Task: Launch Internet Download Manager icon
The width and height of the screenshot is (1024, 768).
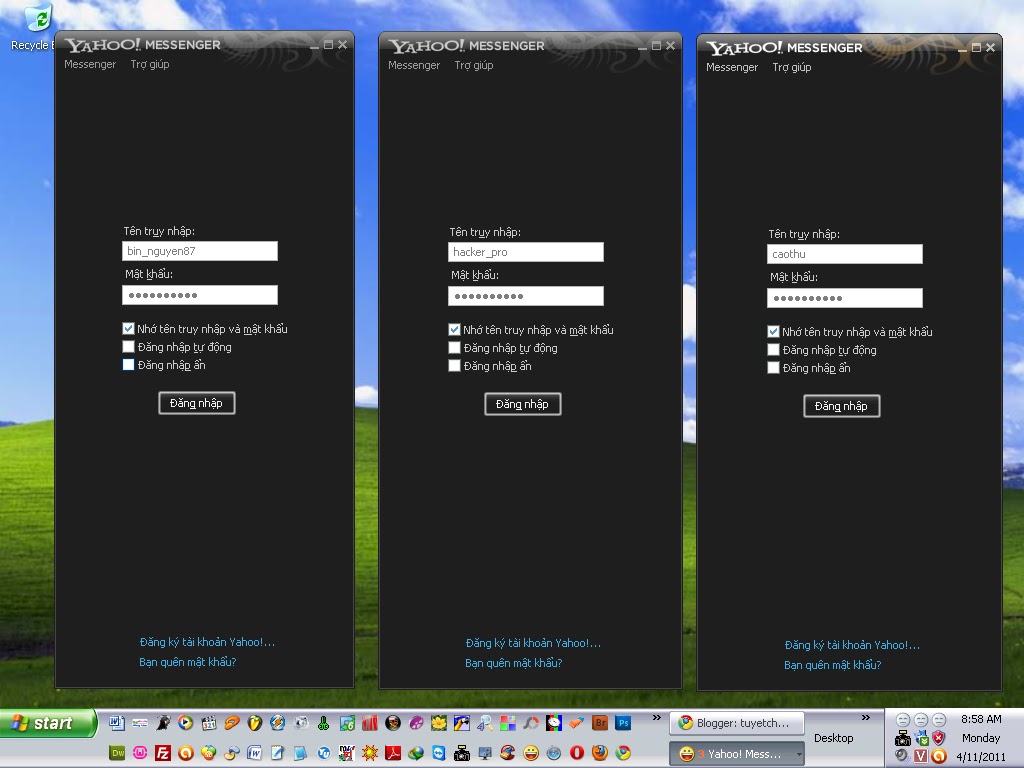Action: (416, 753)
